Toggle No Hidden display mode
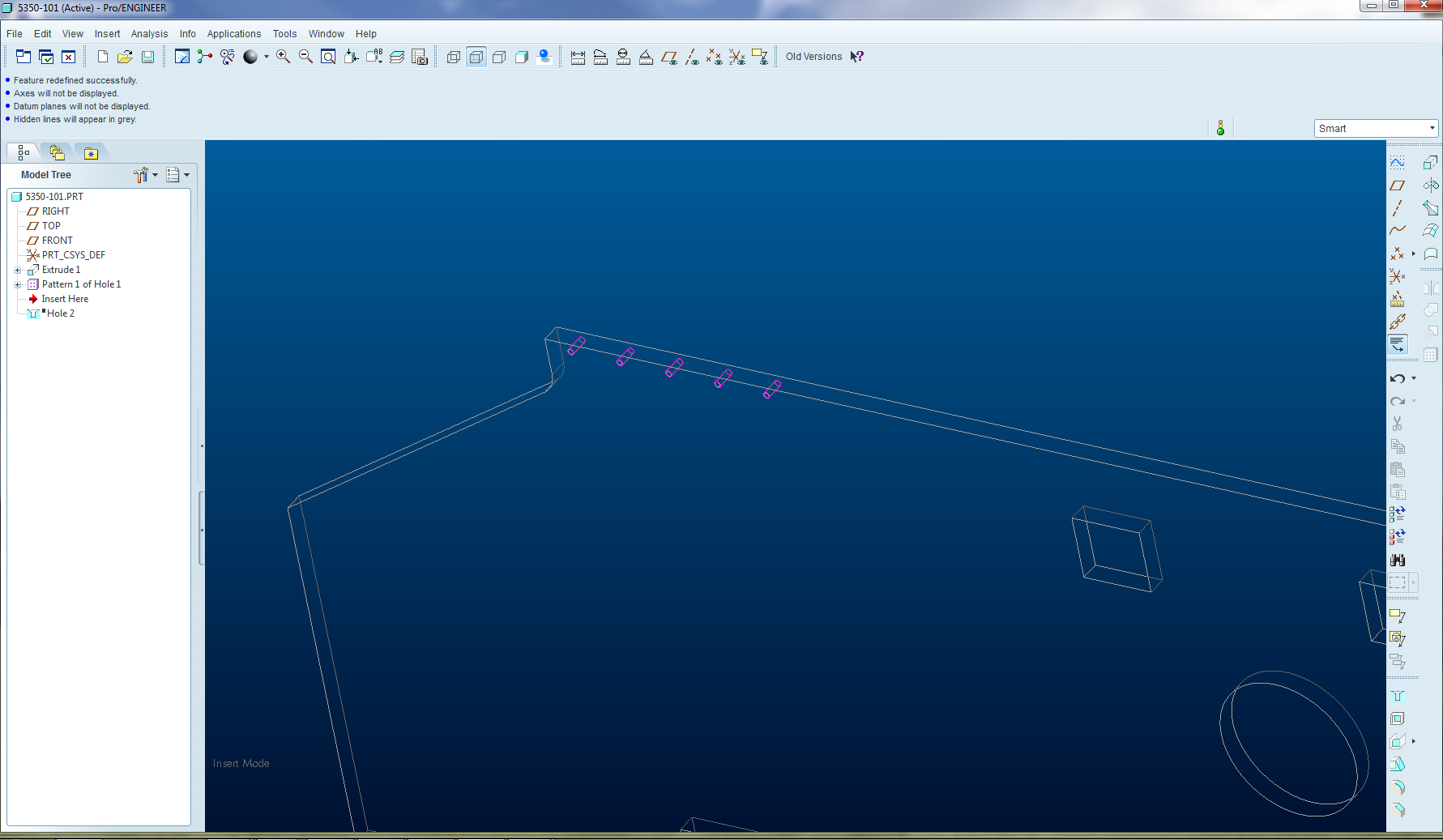1443x840 pixels. coord(499,57)
